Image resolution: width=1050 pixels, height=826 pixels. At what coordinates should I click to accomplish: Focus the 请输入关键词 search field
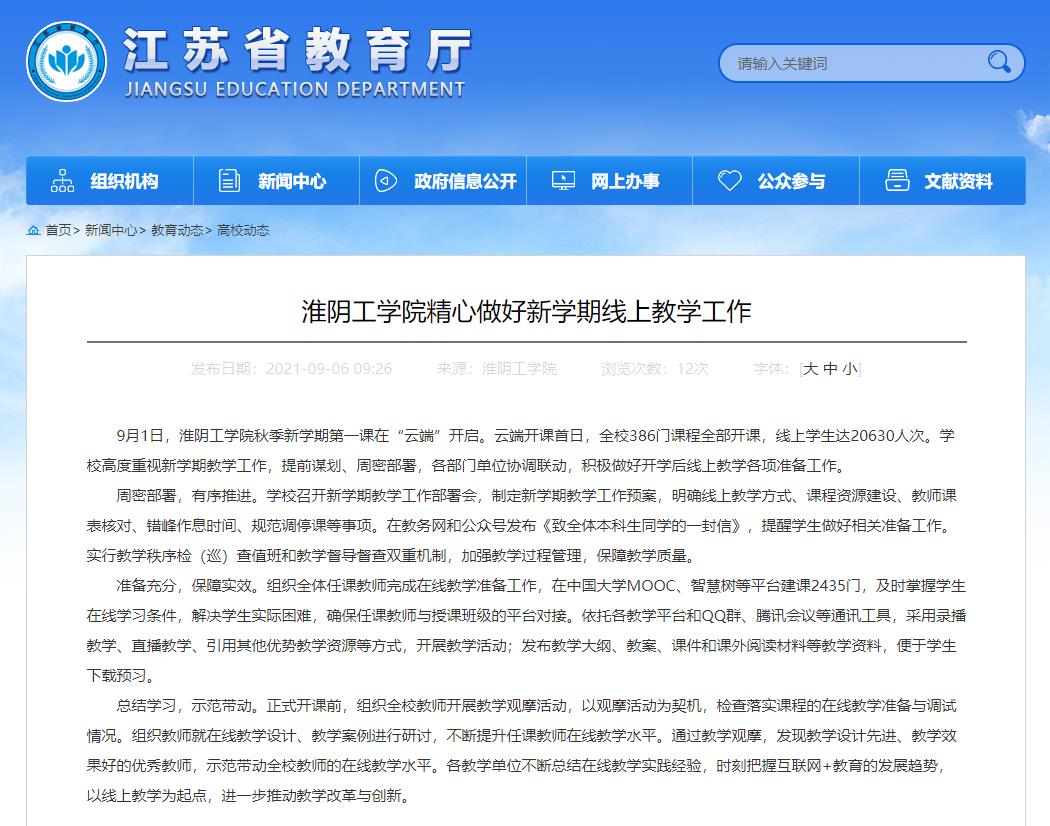850,63
